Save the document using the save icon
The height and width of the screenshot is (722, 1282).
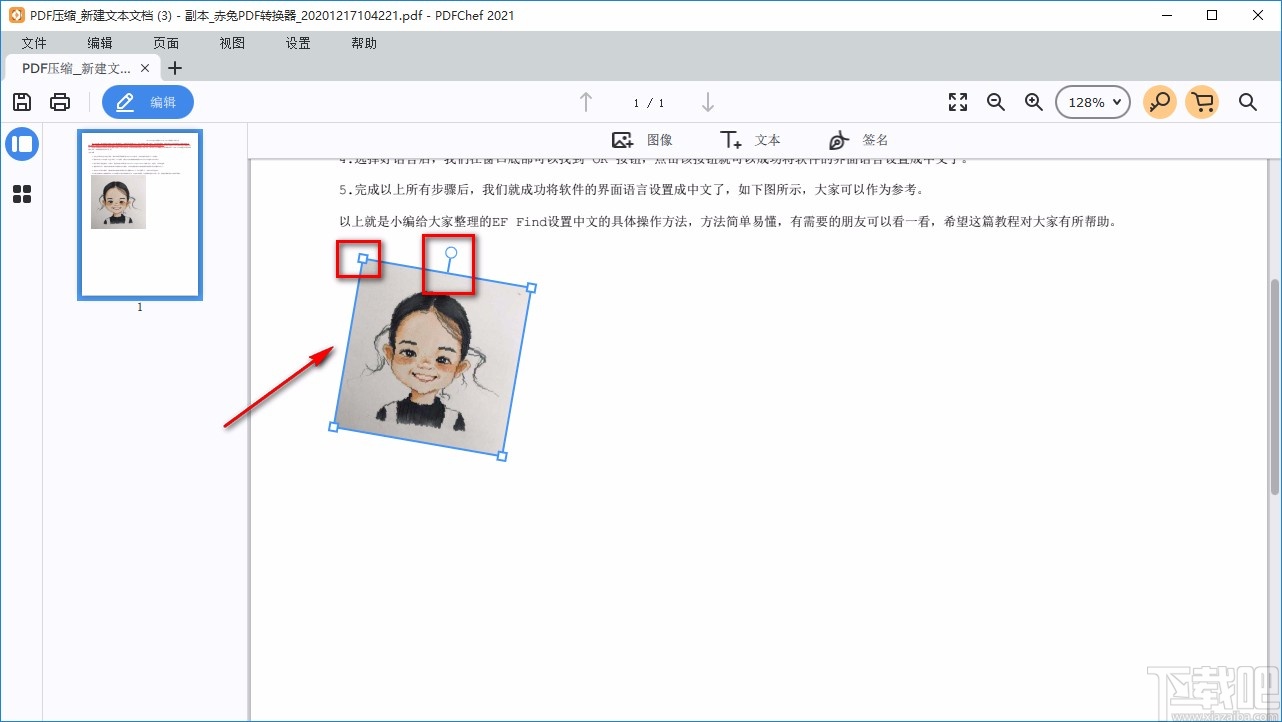pyautogui.click(x=21, y=101)
